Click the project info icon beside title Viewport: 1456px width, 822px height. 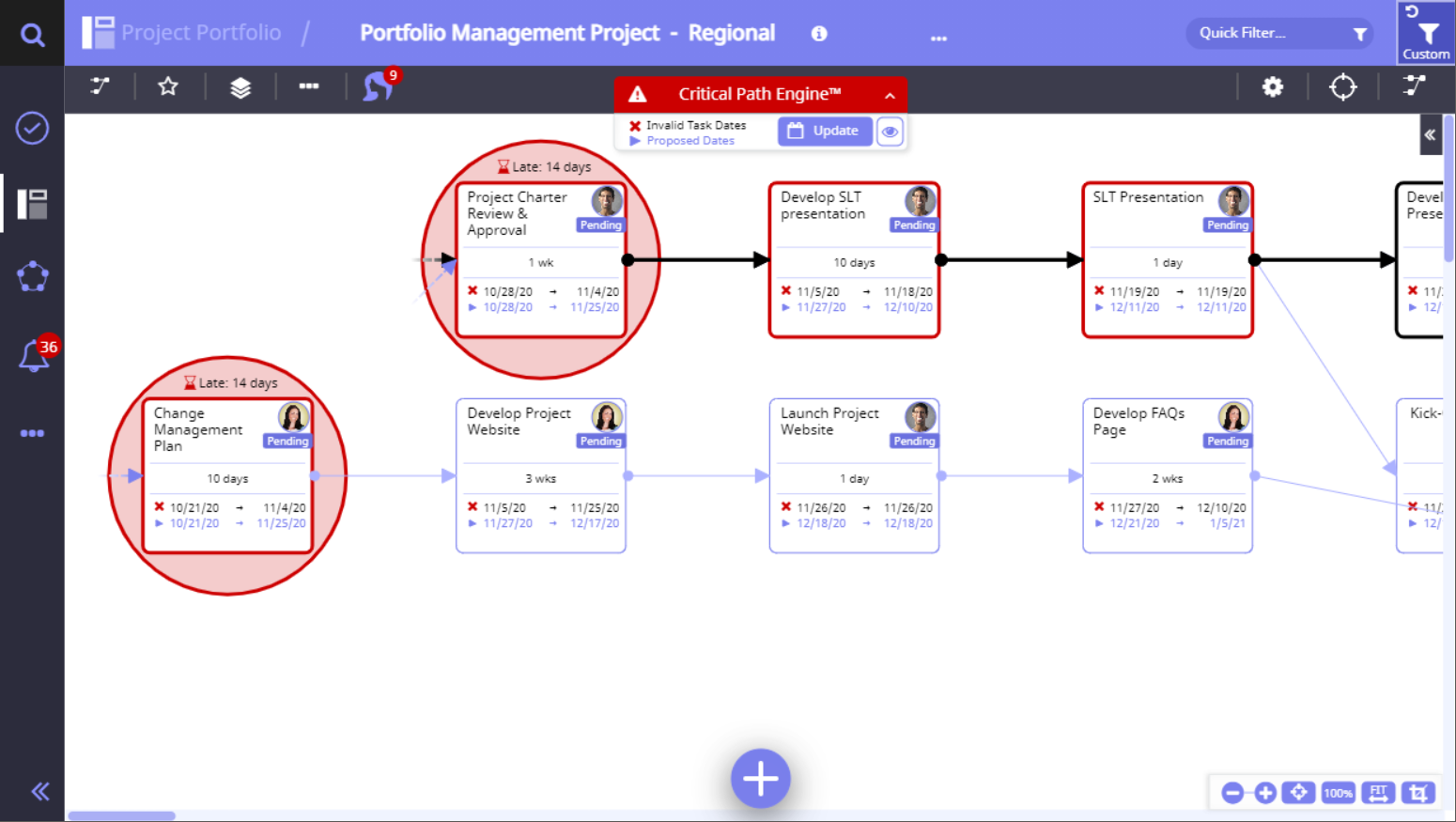pos(819,34)
